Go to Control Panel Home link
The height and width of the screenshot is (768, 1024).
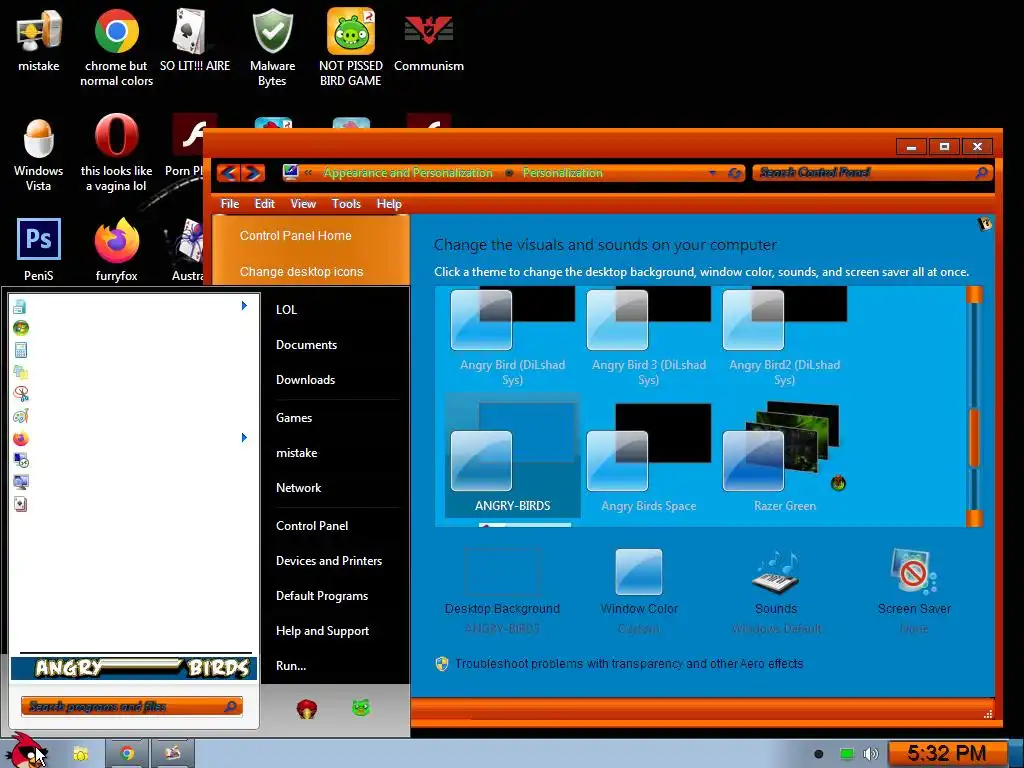coord(295,236)
